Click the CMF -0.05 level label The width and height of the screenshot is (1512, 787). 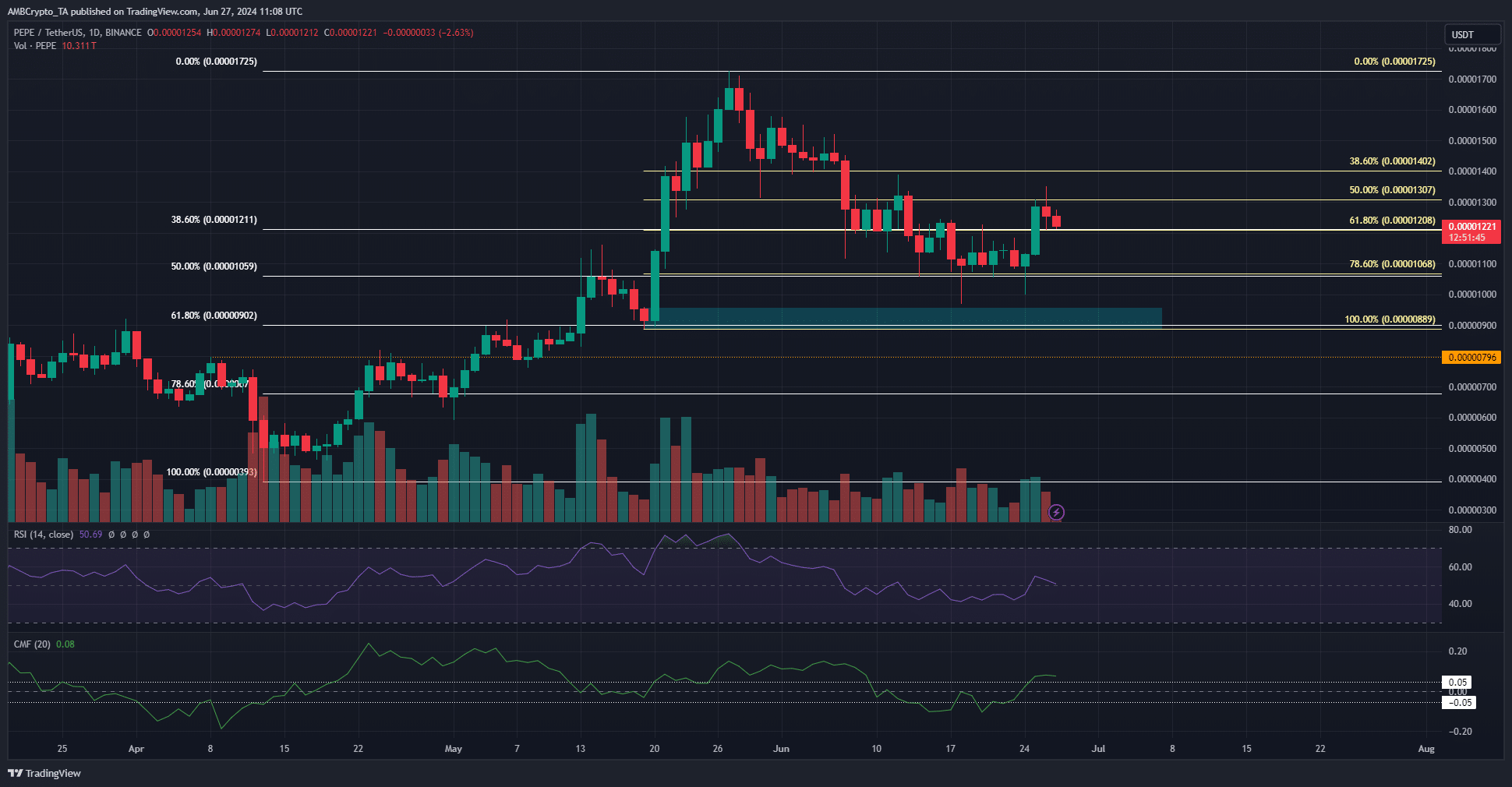click(1458, 703)
